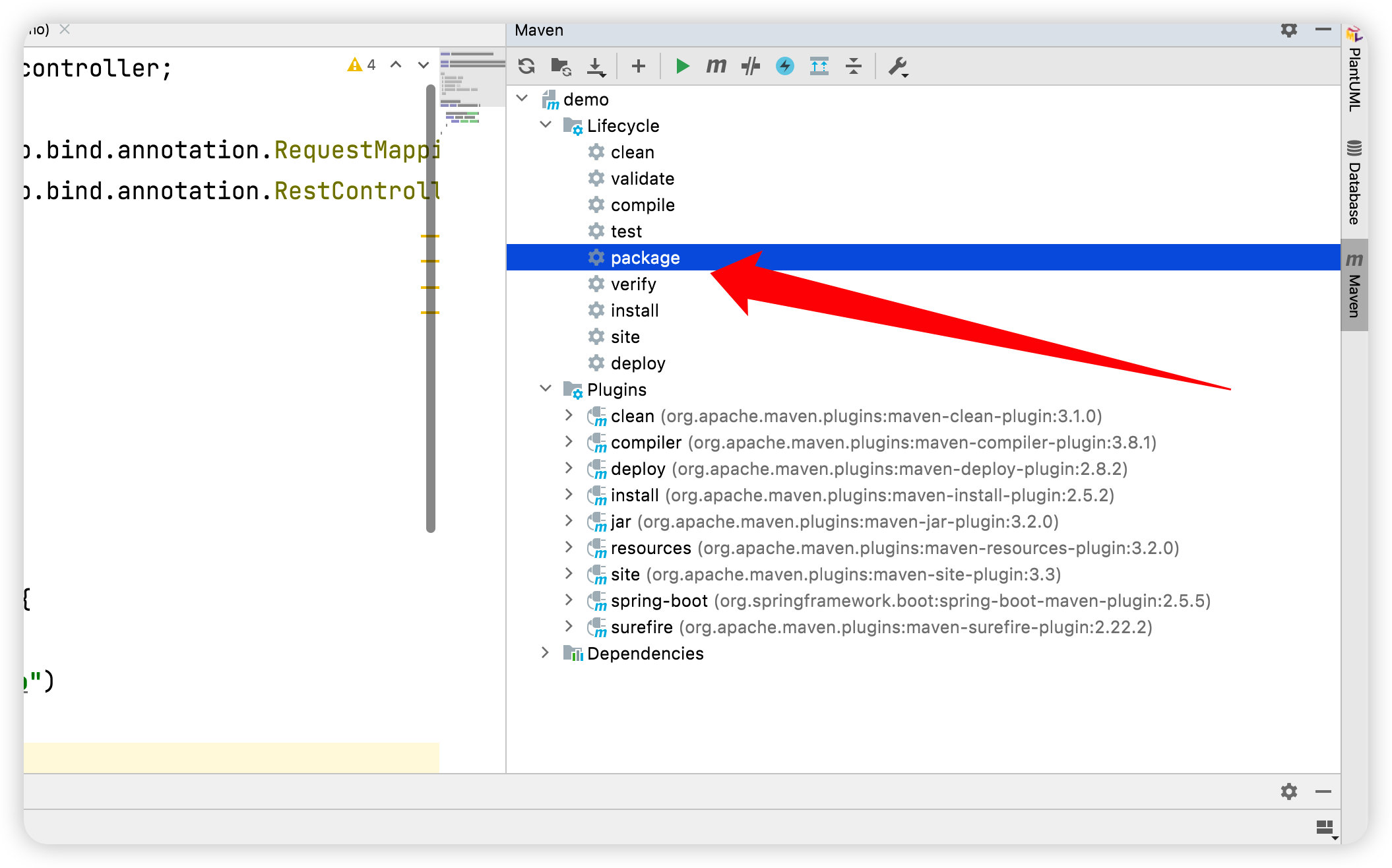
Task: Expand the surefire plugin entry
Action: [569, 626]
